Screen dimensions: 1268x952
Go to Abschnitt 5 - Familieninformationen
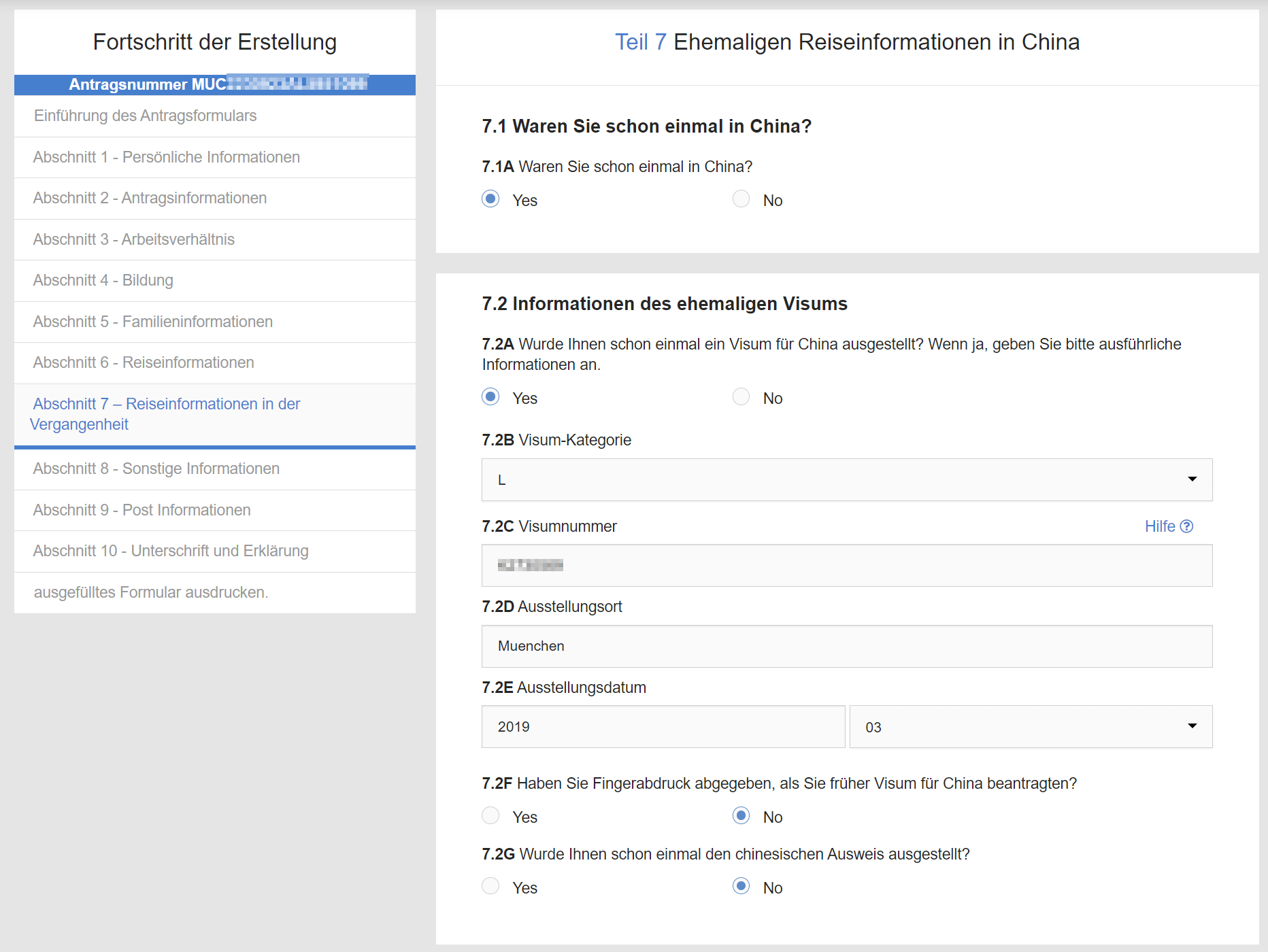[153, 322]
